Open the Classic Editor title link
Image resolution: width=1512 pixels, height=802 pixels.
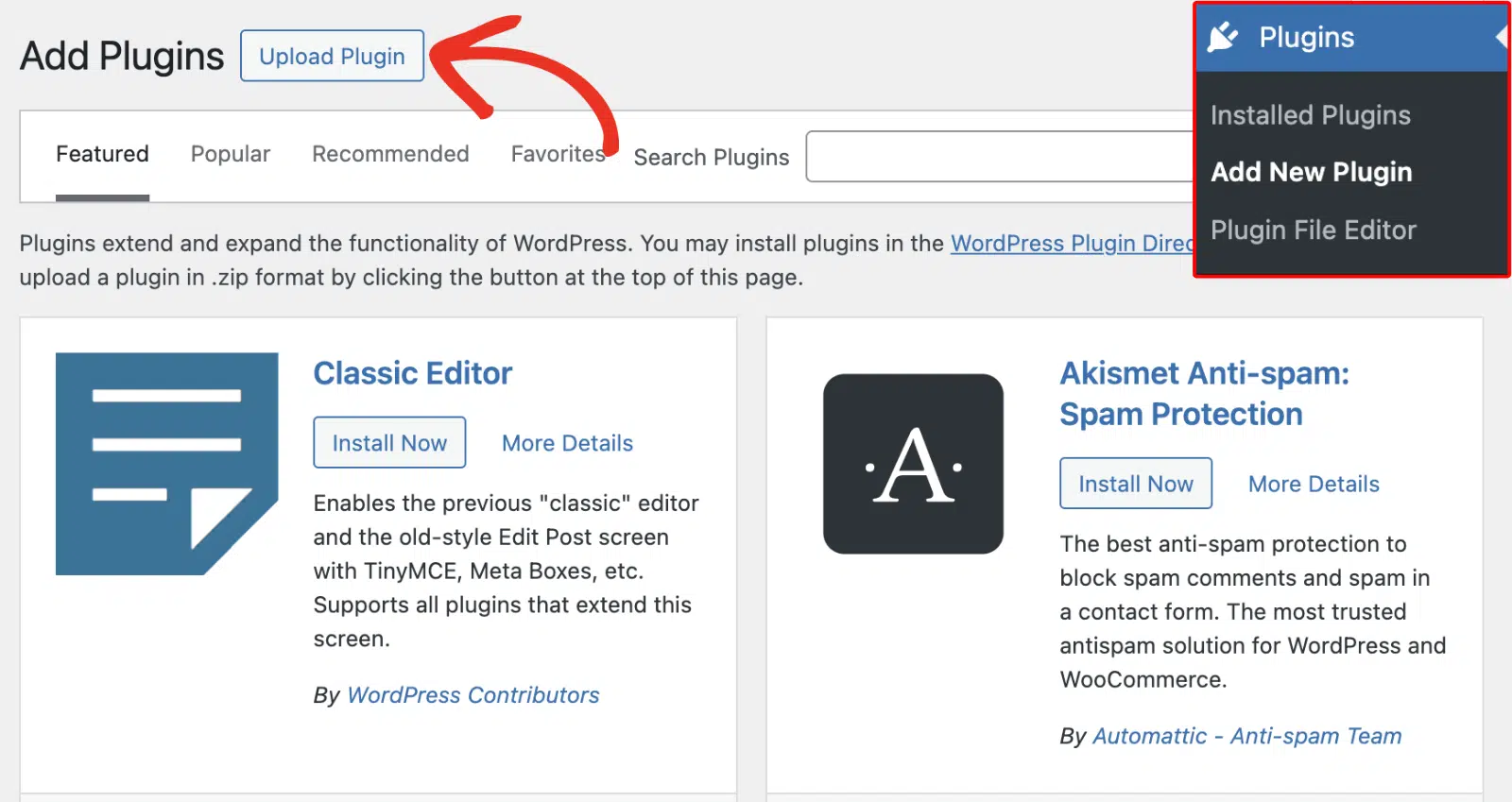click(x=413, y=373)
